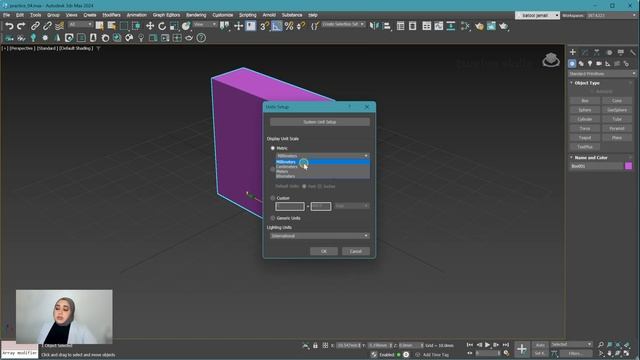Open the Metric units combo box
The image size is (640, 360).
pos(322,156)
